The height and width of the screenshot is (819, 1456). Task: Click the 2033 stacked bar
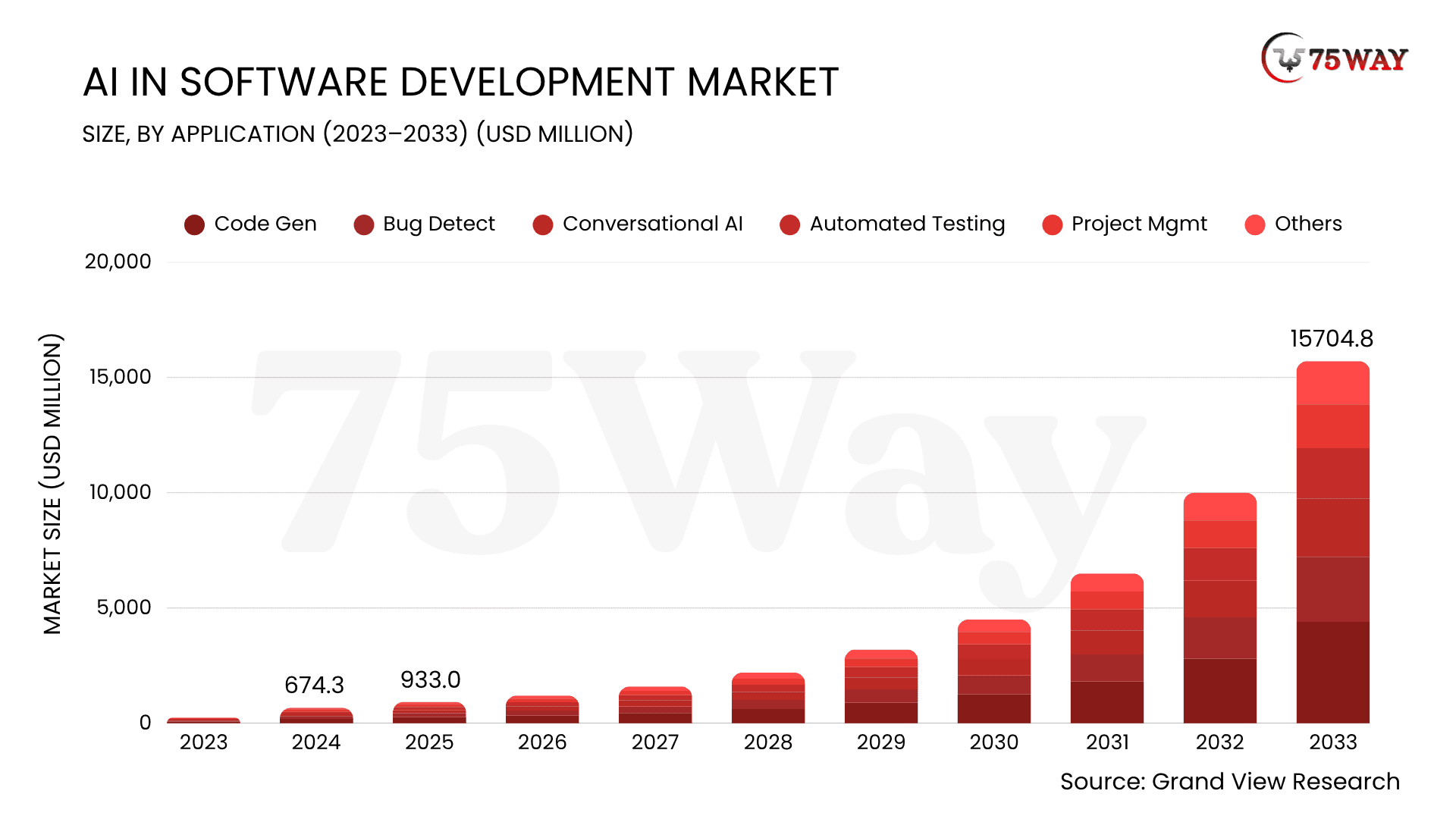point(1332,542)
